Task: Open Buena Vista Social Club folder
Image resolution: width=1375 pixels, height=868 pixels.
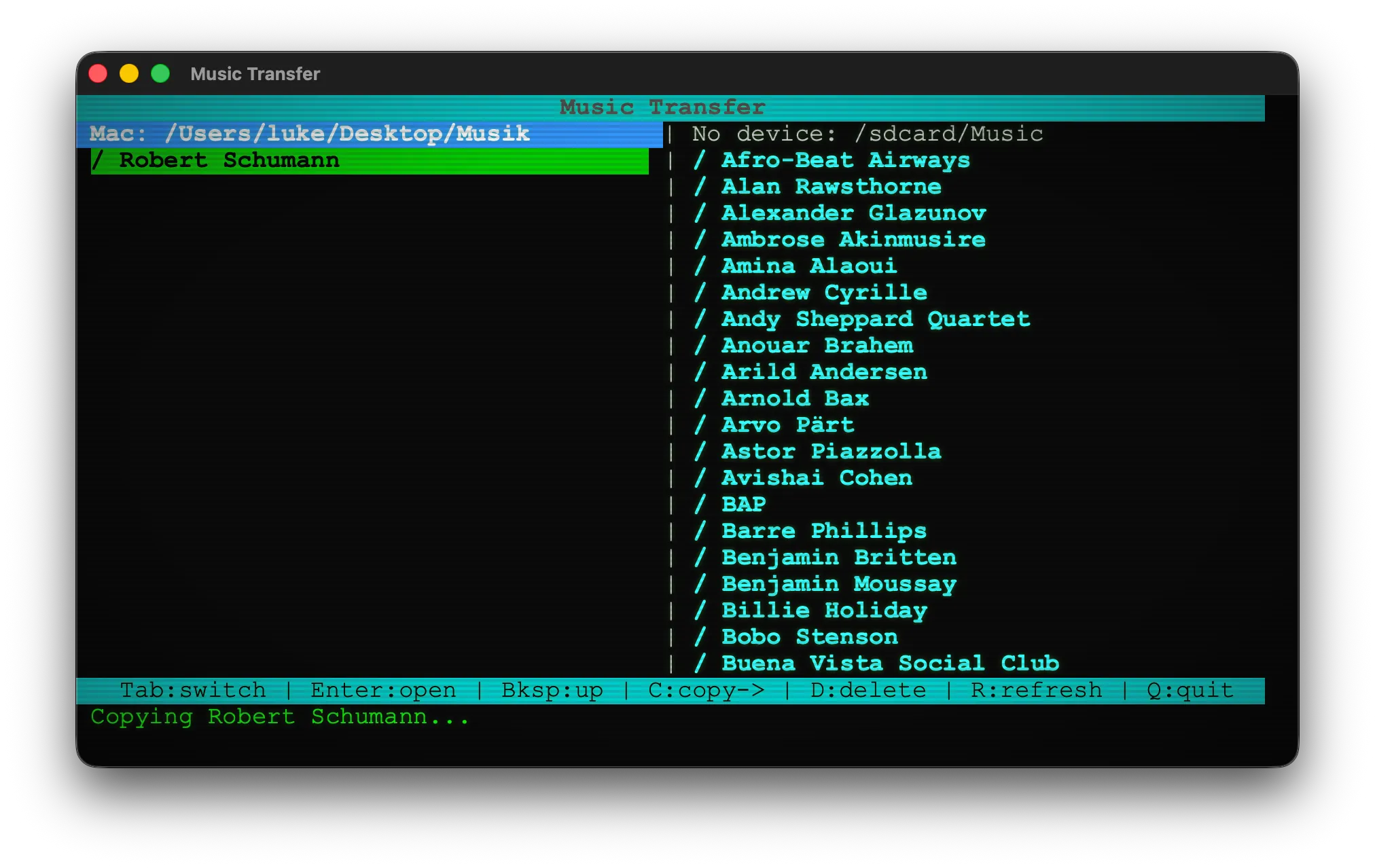Action: (889, 662)
